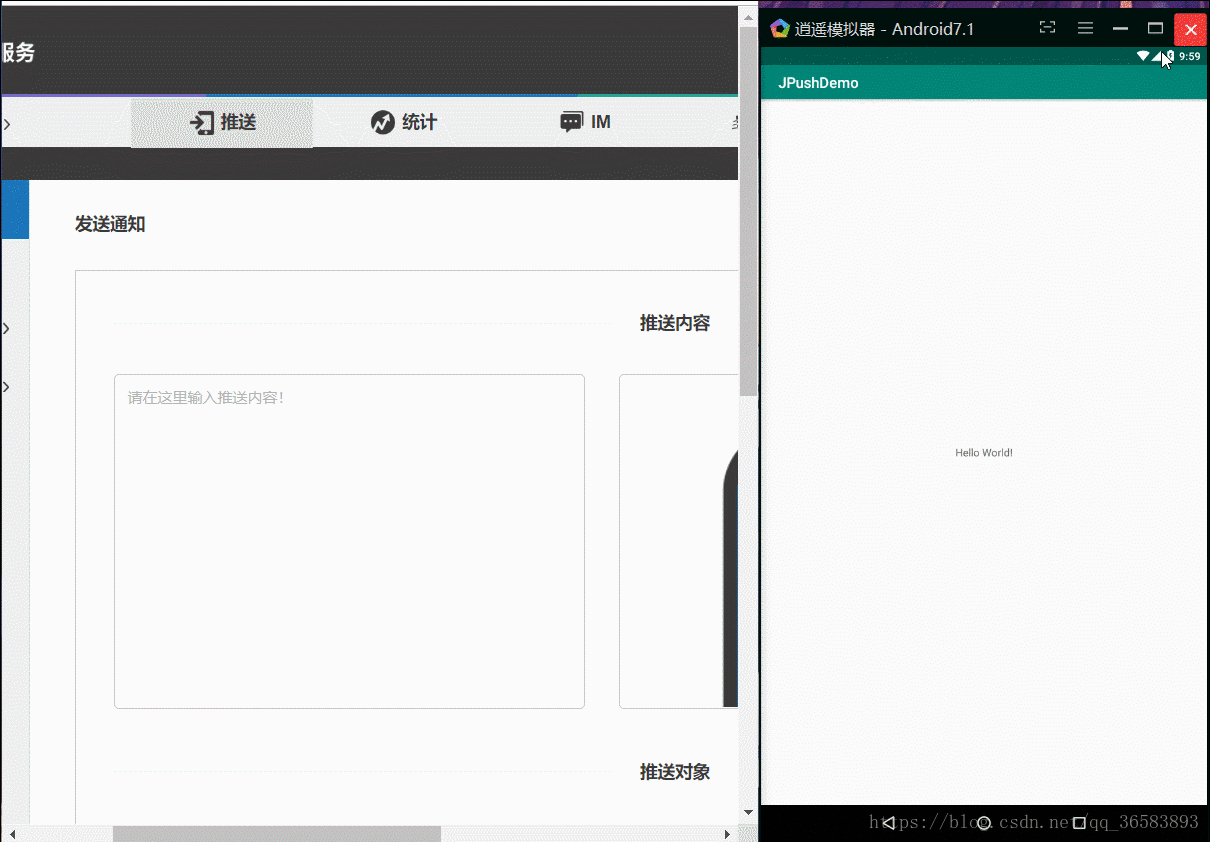The width and height of the screenshot is (1210, 842).
Task: Tap the 9:59 clock in status bar
Action: [1189, 56]
